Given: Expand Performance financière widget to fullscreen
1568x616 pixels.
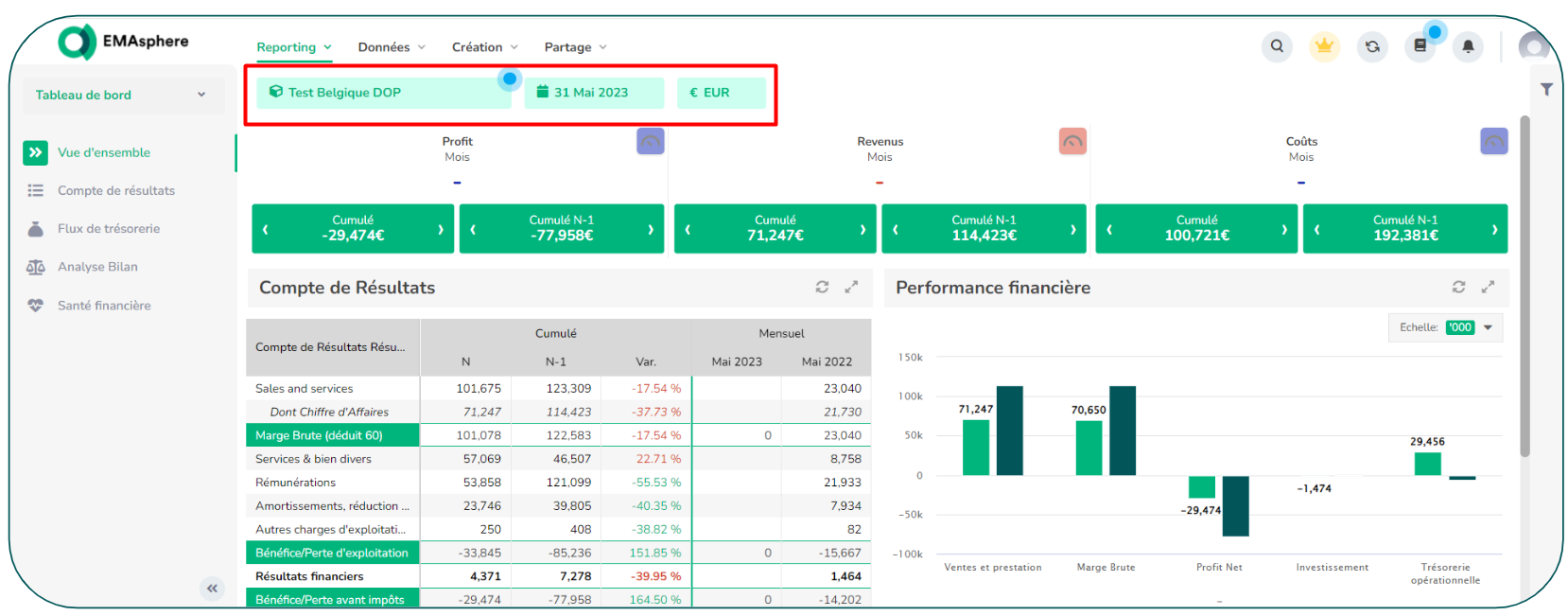Looking at the screenshot, I should coord(1488,288).
